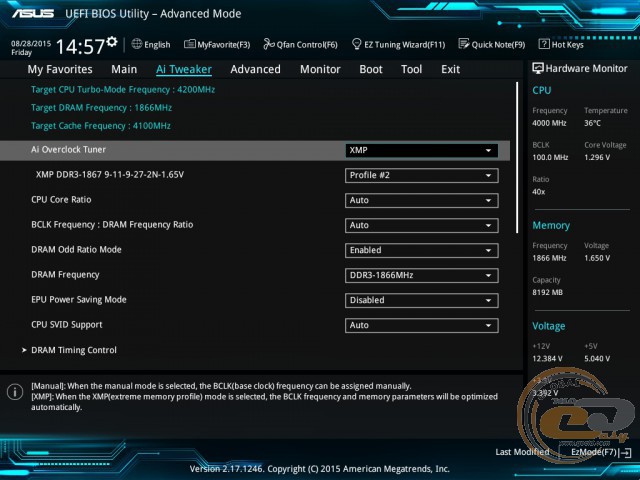Click the Hot Keys question mark icon

point(544,44)
